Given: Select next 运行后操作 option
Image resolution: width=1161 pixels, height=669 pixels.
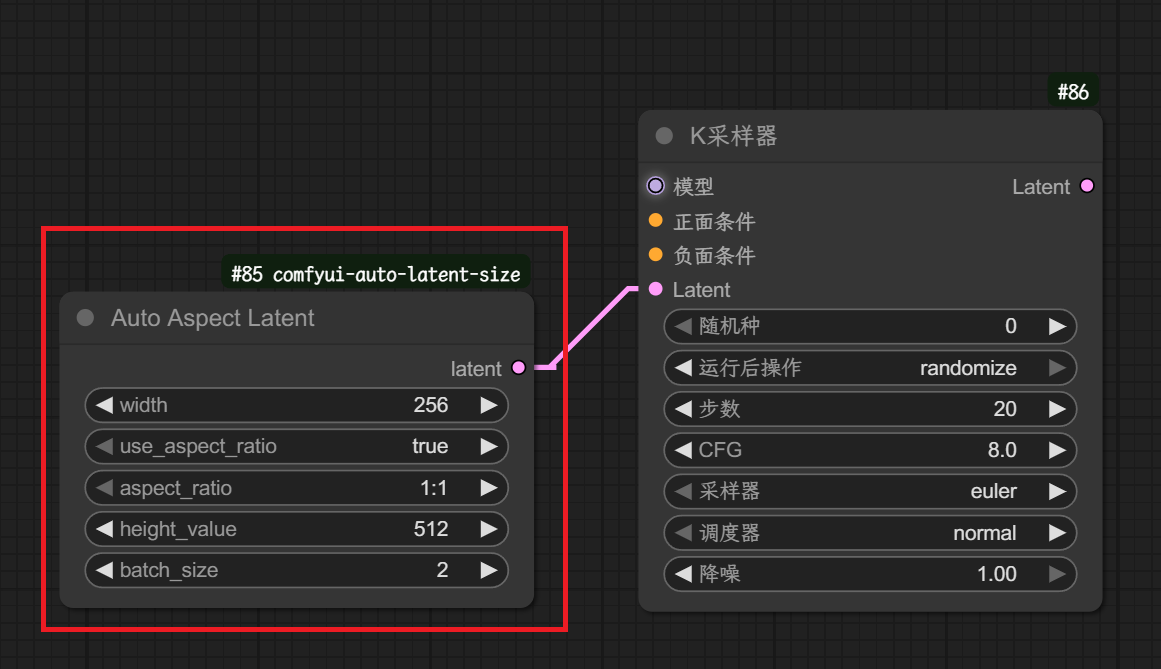Looking at the screenshot, I should 1057,368.
